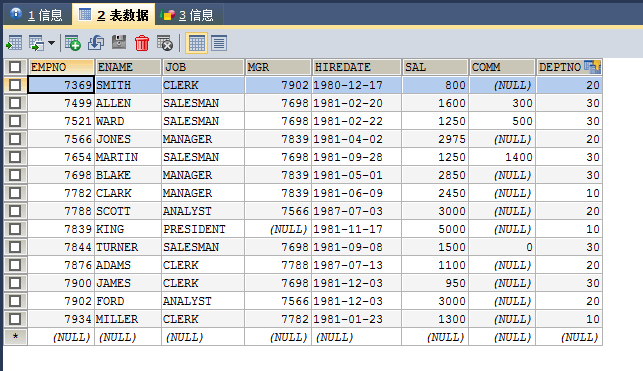Click the duplicate current row icon
The width and height of the screenshot is (643, 371).
coord(96,43)
